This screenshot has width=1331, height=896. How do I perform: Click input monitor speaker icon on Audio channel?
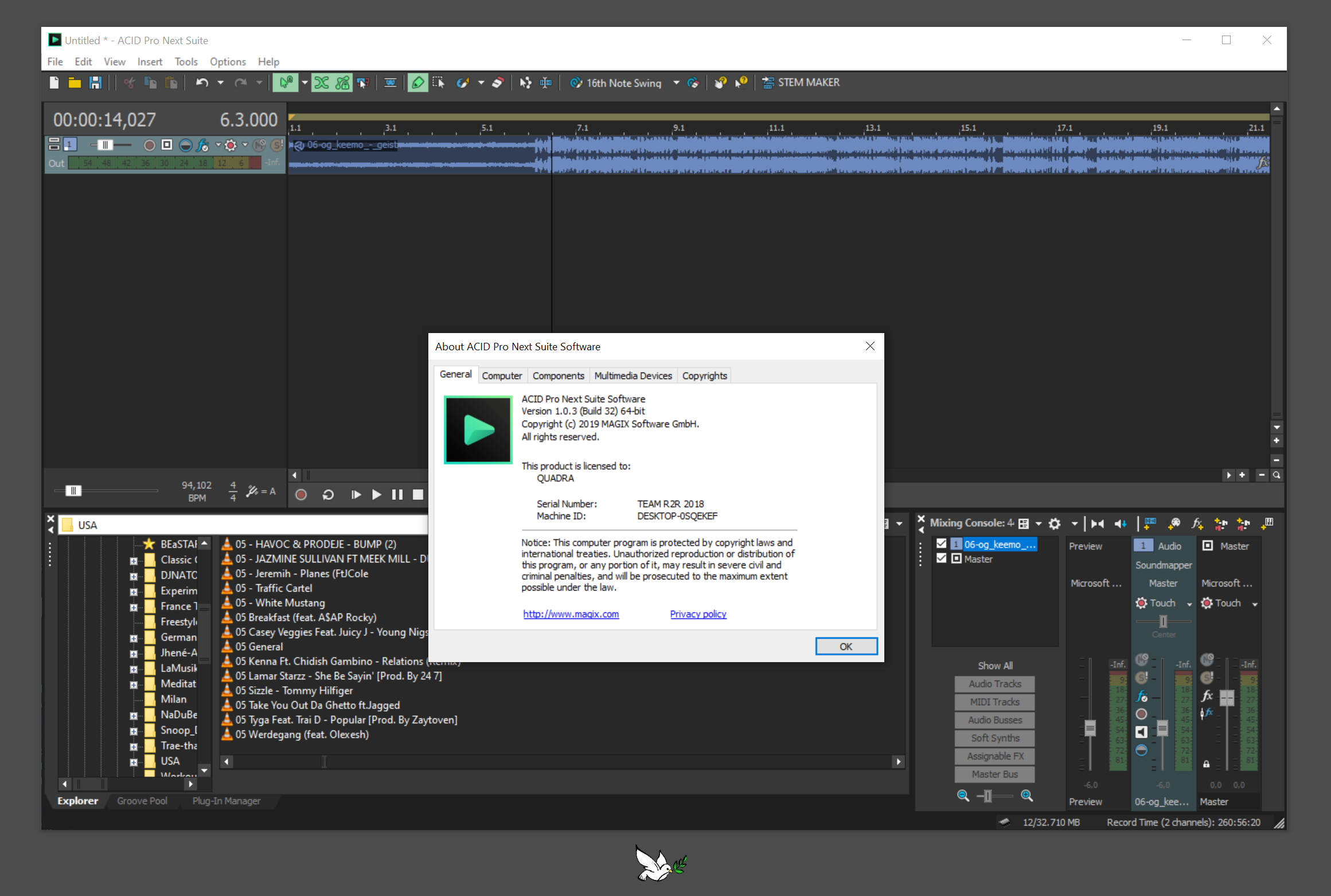[1142, 732]
